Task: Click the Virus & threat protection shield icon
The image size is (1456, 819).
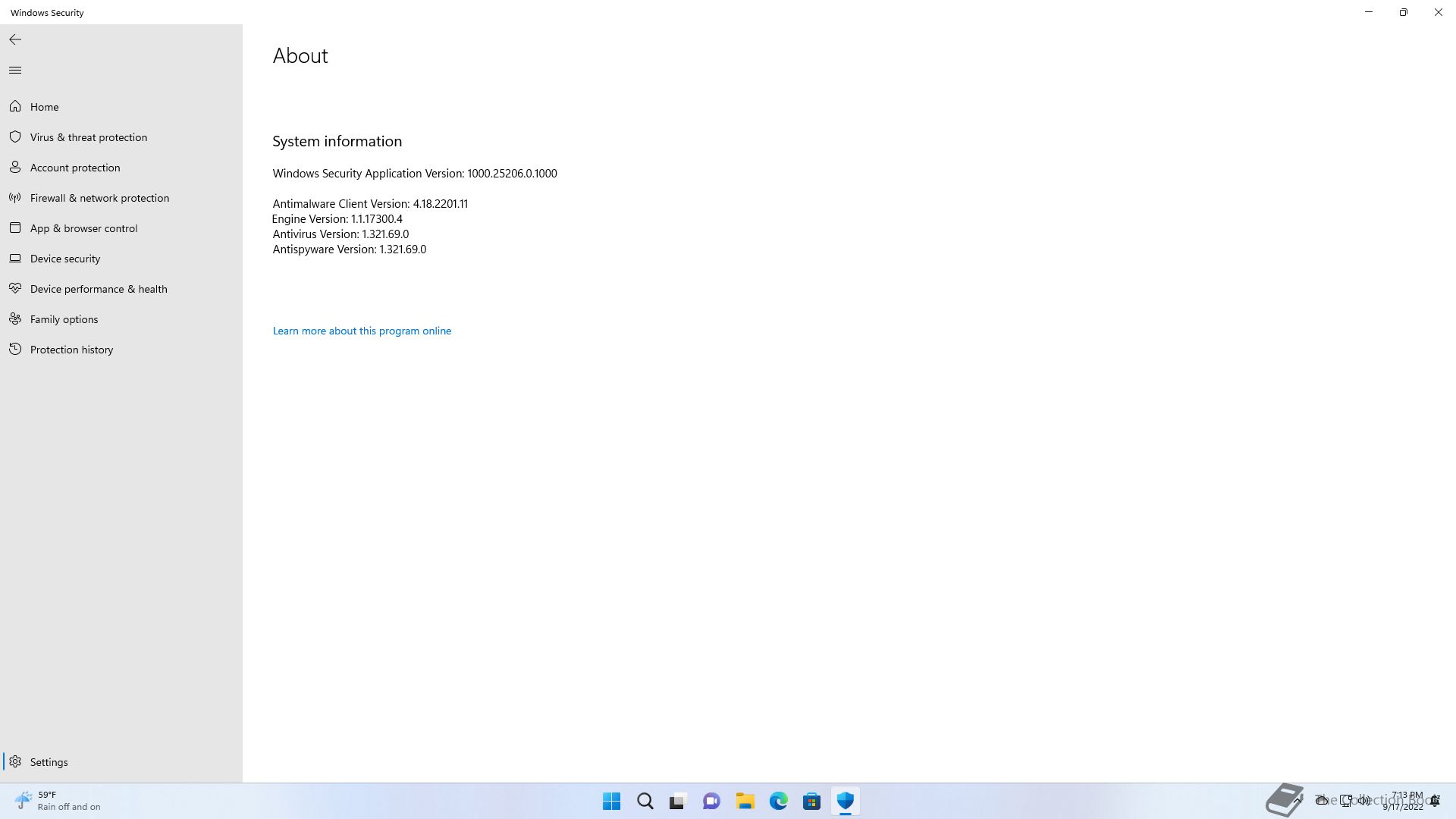Action: [15, 137]
